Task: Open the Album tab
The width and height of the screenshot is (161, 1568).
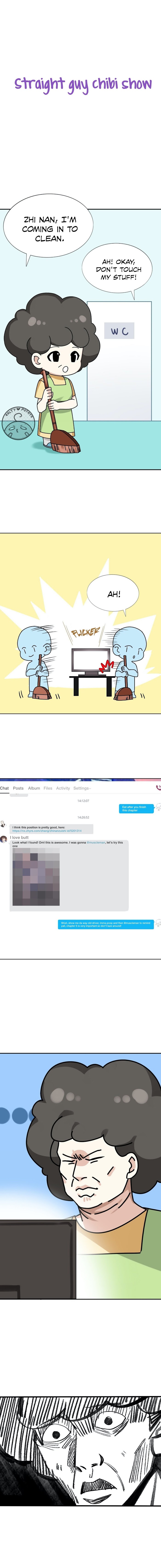Action: coord(34,788)
